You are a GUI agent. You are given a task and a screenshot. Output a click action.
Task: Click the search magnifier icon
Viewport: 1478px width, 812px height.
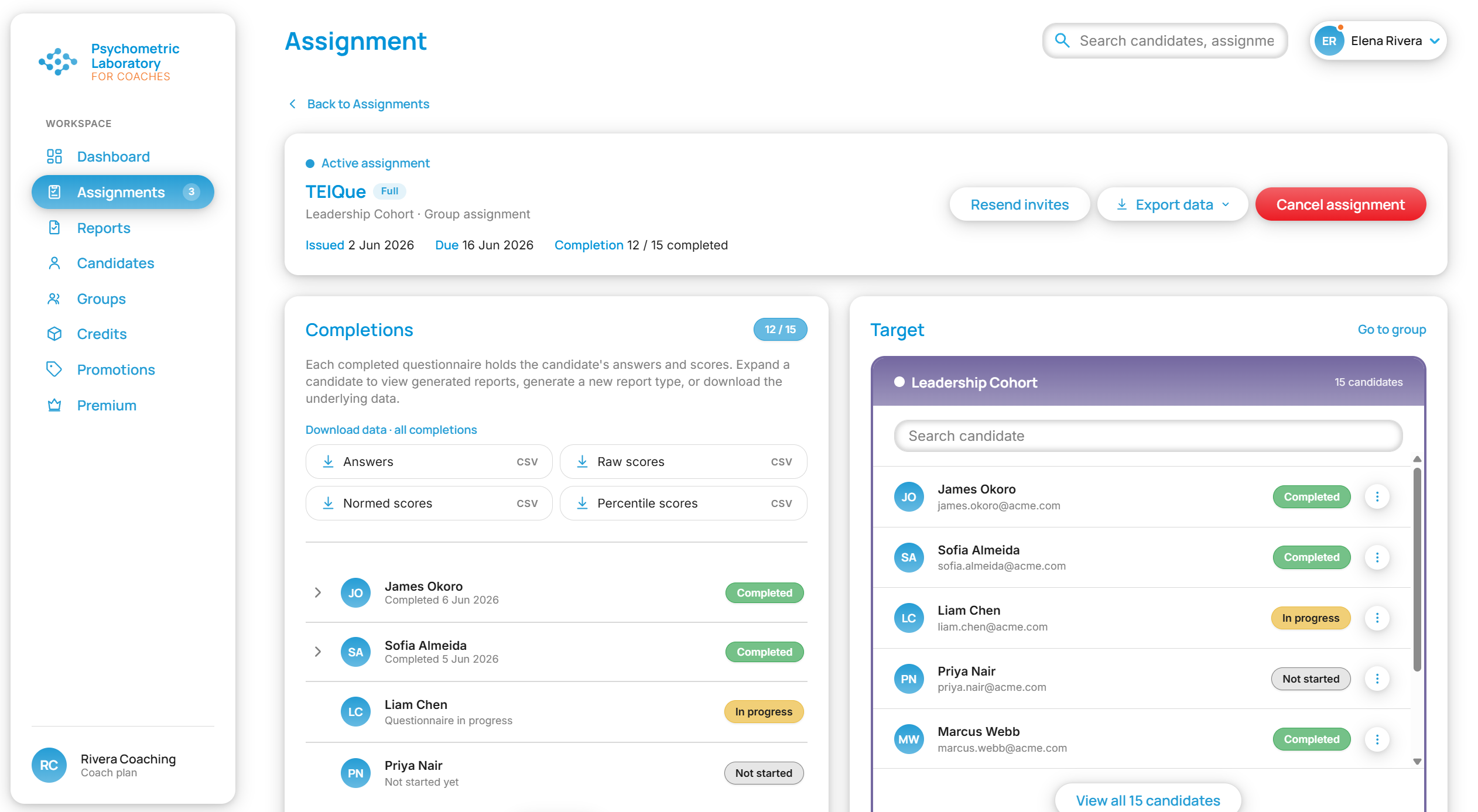(1062, 40)
